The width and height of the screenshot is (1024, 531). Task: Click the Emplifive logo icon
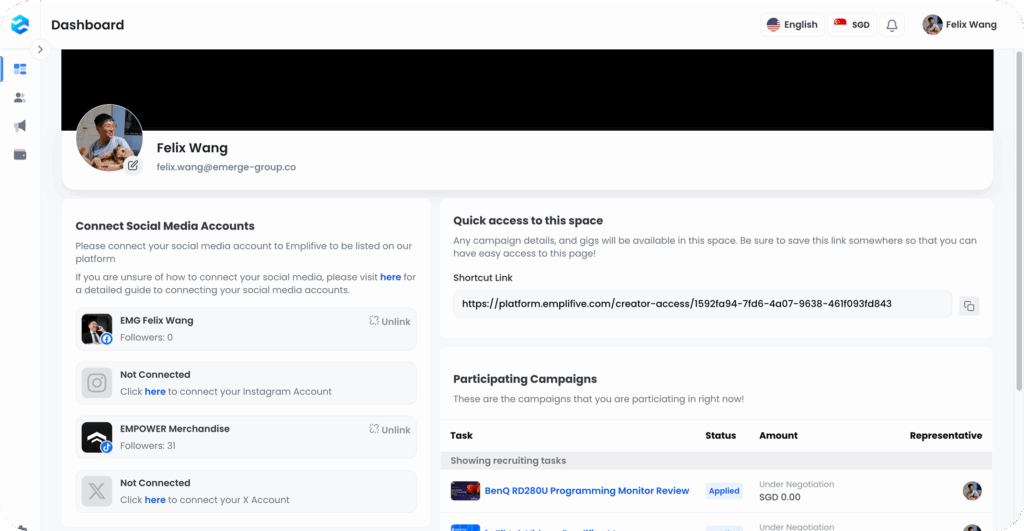20,25
